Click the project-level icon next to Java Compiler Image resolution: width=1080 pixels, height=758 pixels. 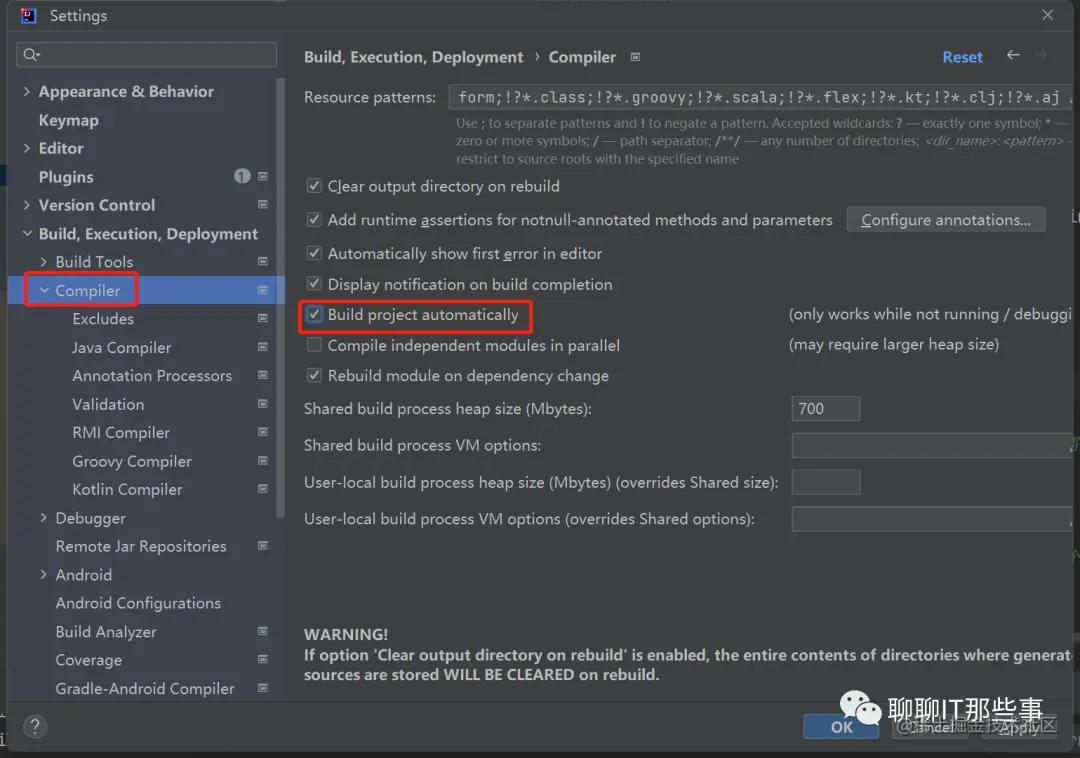click(263, 347)
